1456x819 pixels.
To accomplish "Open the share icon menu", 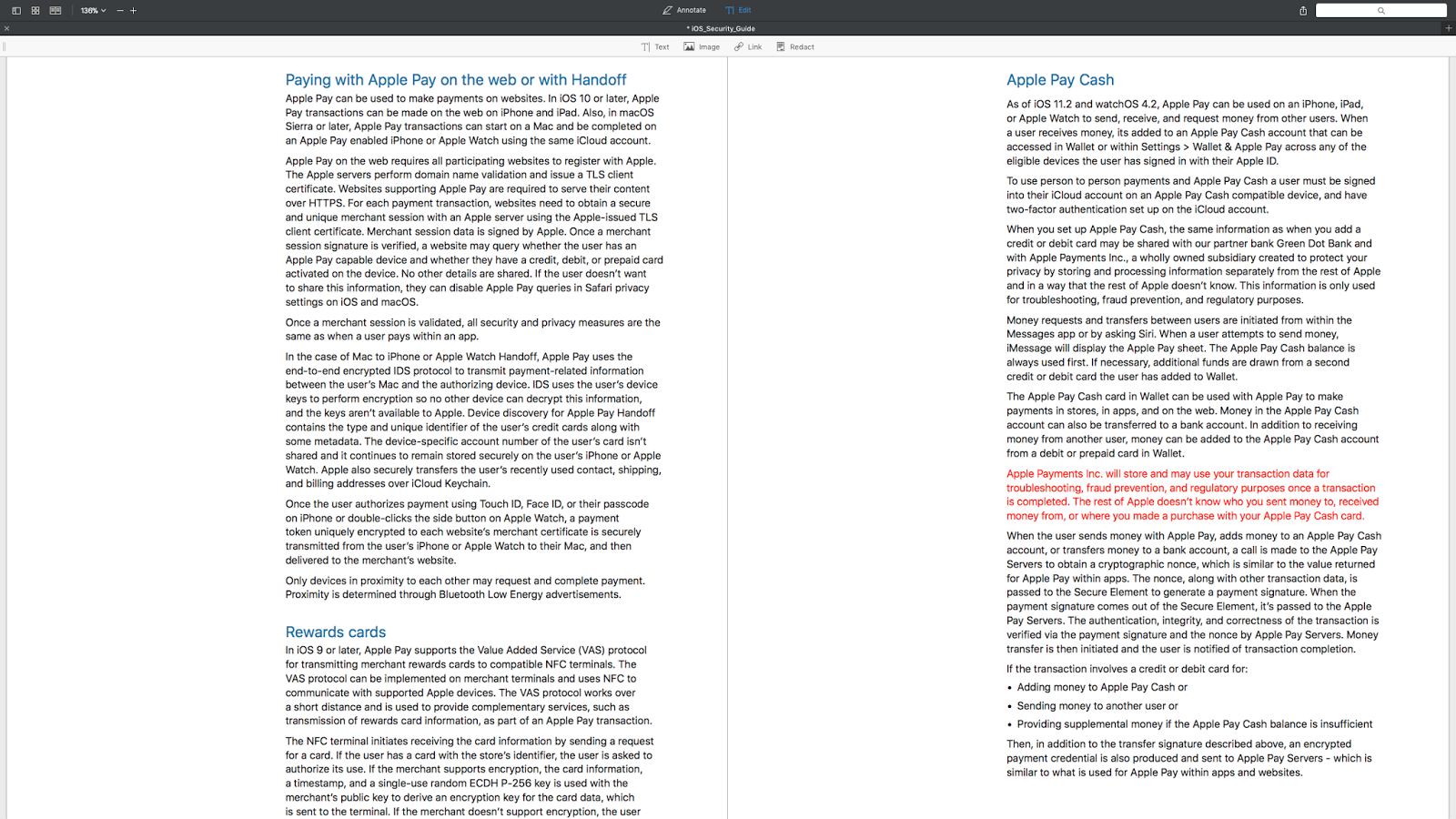I will 1303,10.
